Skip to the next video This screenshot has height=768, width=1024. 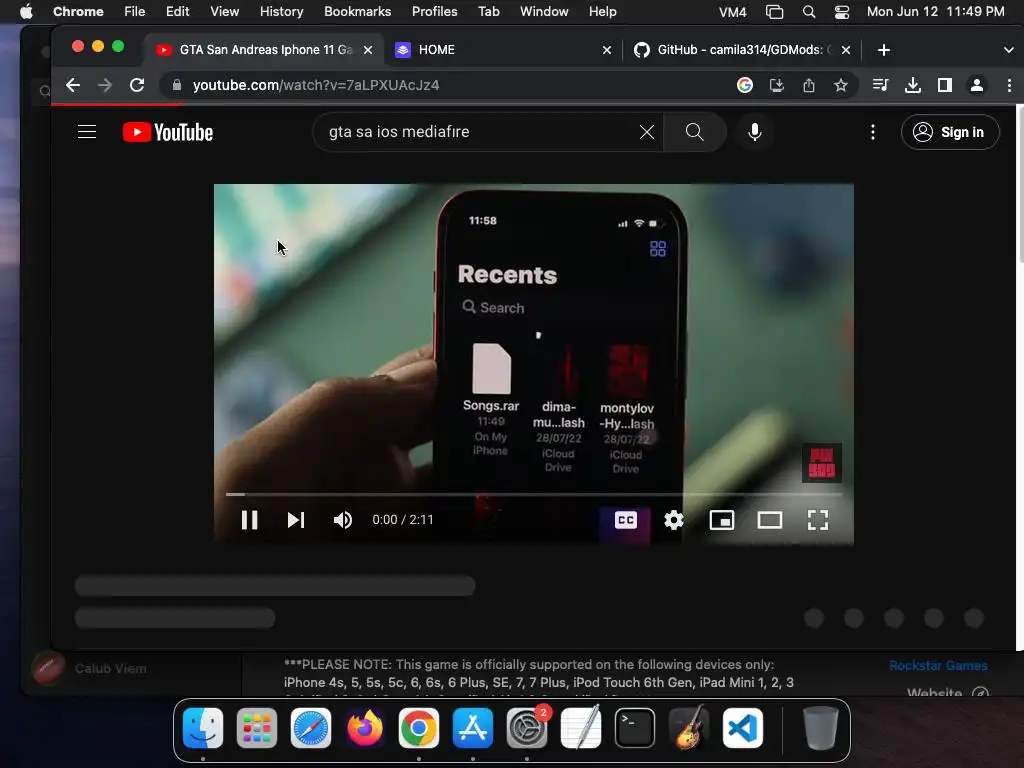pyautogui.click(x=296, y=520)
